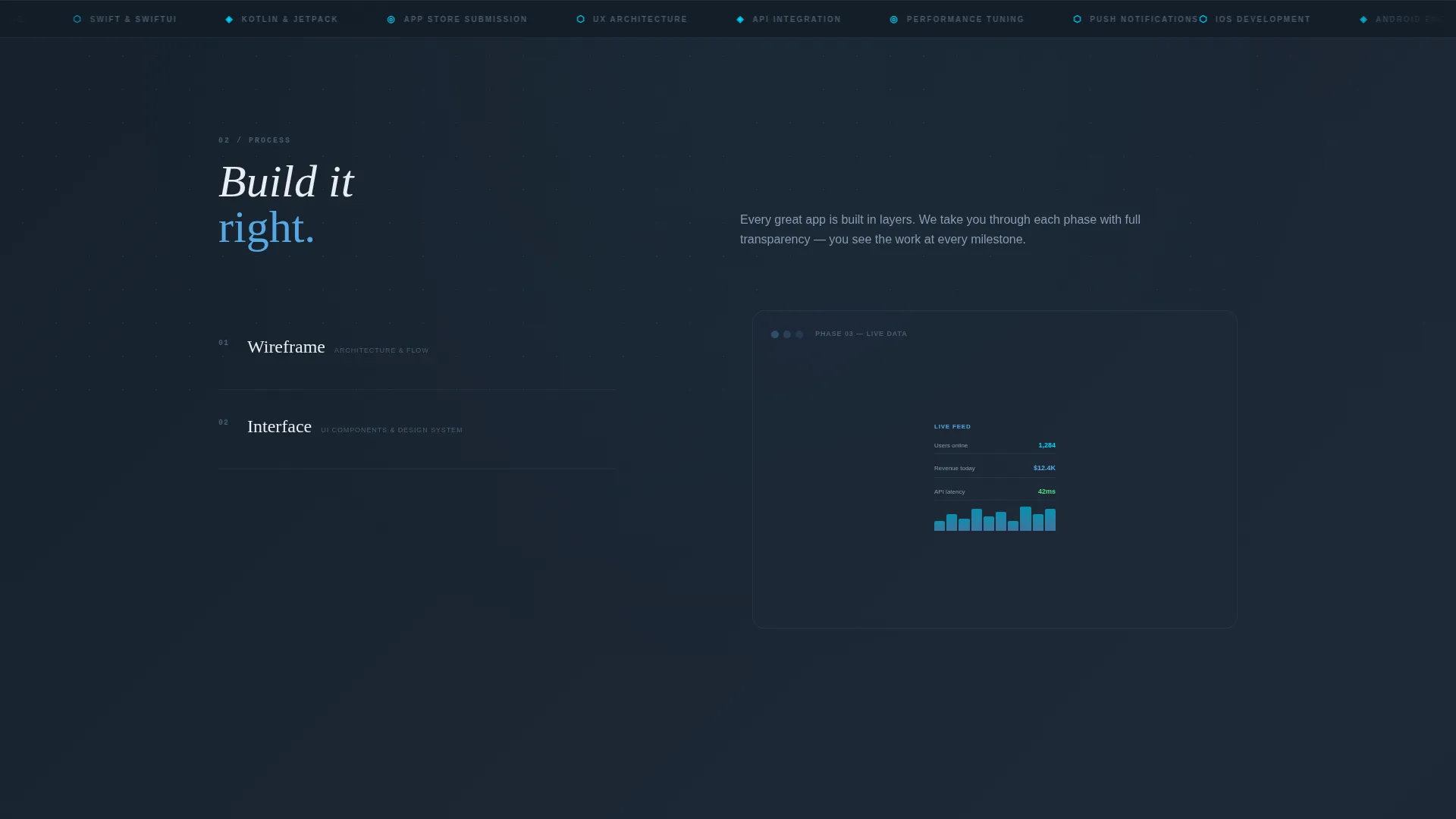Click the first bar in the live feed chart
This screenshot has width=1456, height=819.
pyautogui.click(x=940, y=526)
